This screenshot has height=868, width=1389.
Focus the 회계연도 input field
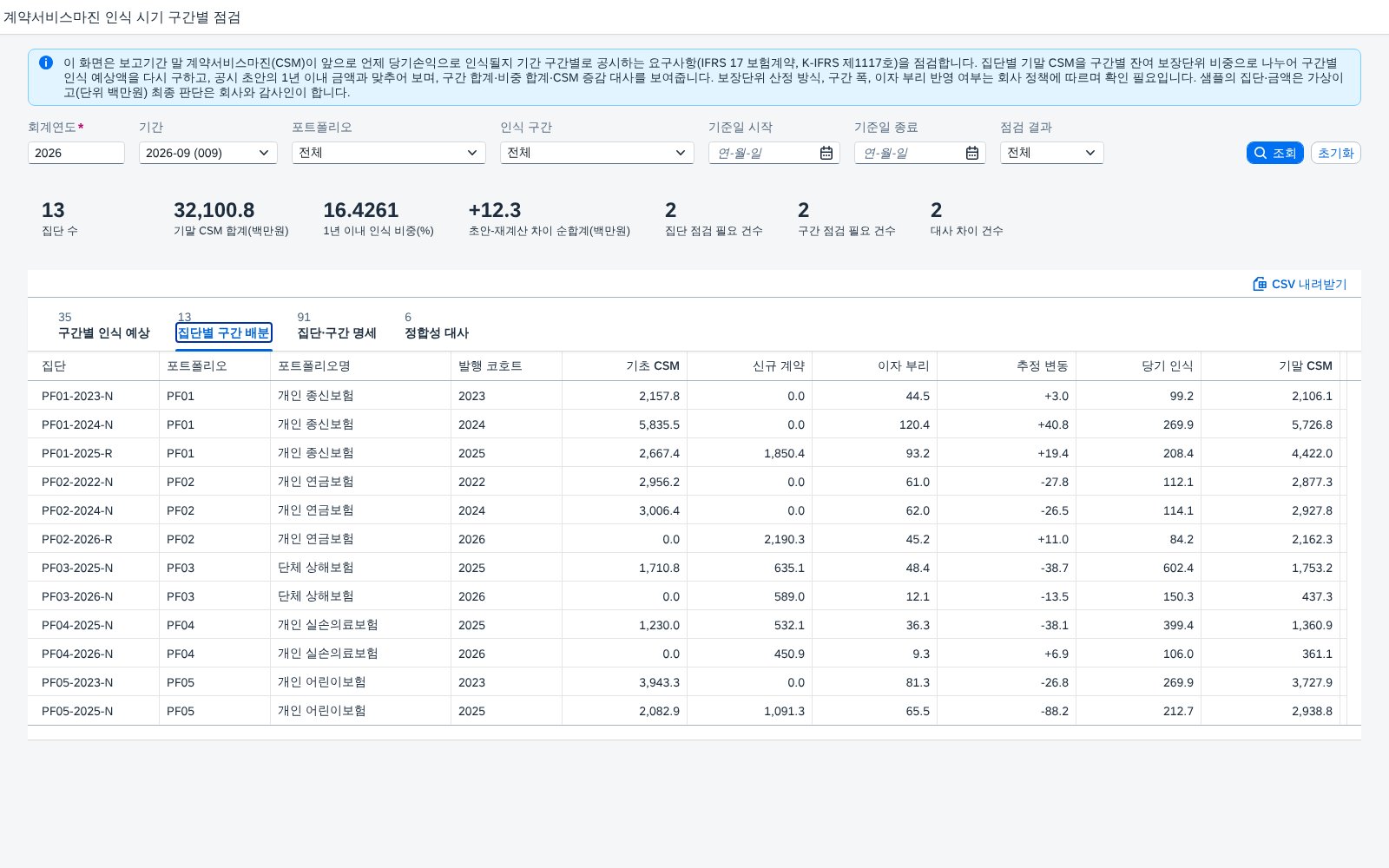[x=76, y=153]
